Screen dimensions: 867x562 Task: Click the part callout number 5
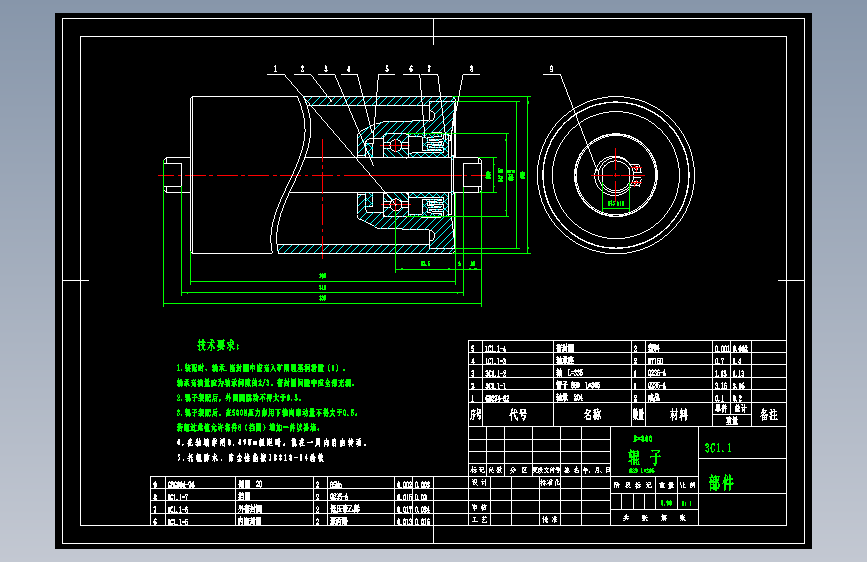tap(387, 69)
